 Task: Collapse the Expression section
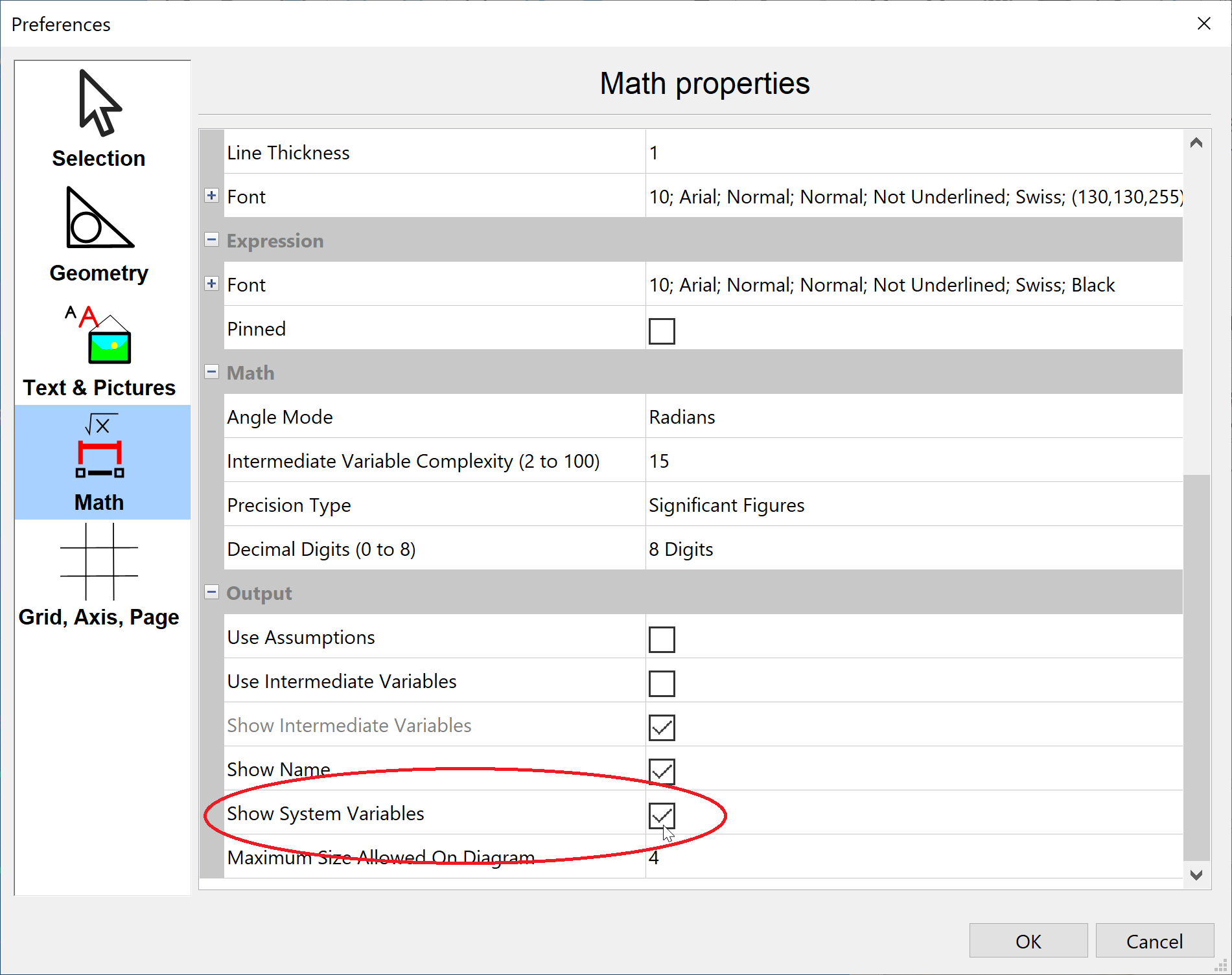tap(211, 240)
